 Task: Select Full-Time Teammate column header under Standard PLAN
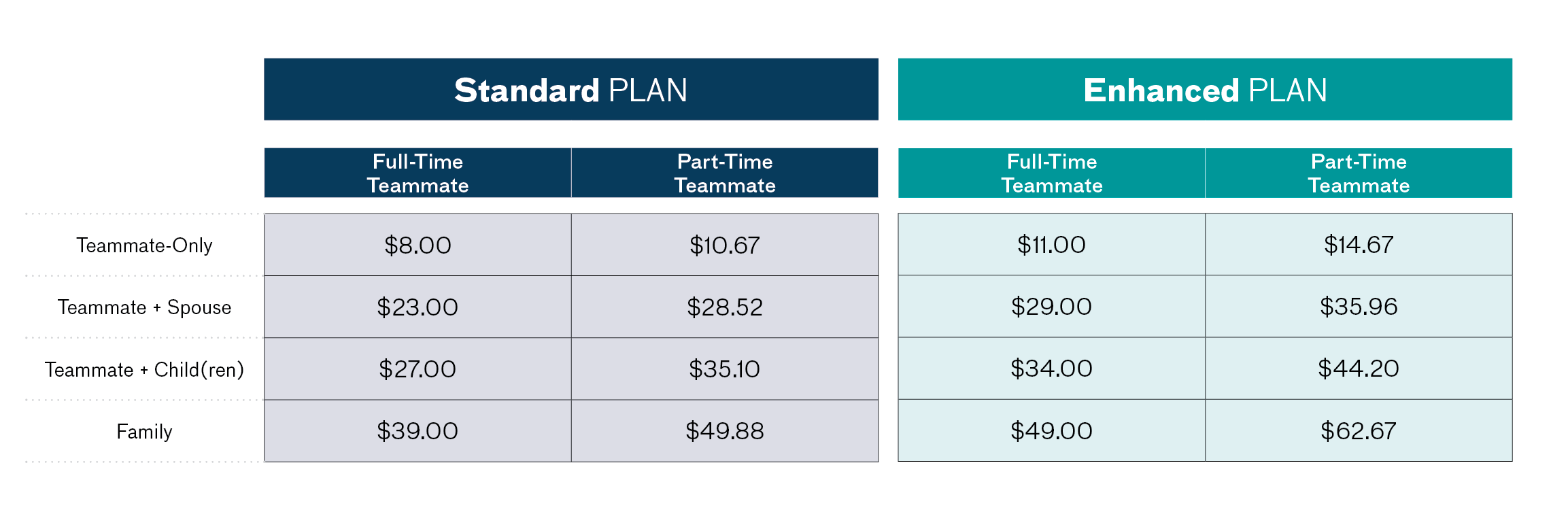click(x=417, y=173)
